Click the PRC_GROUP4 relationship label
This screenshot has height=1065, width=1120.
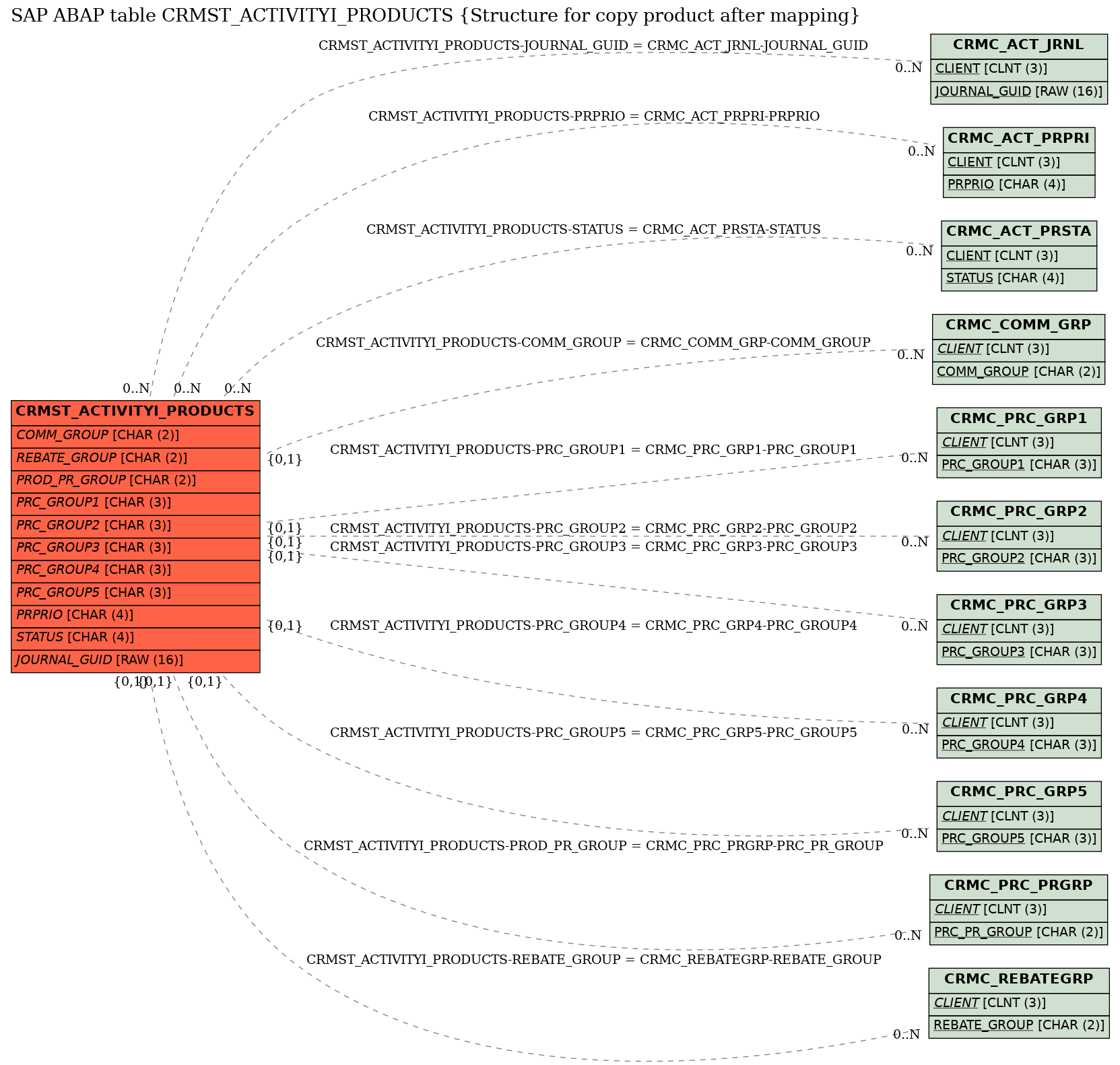pos(593,626)
